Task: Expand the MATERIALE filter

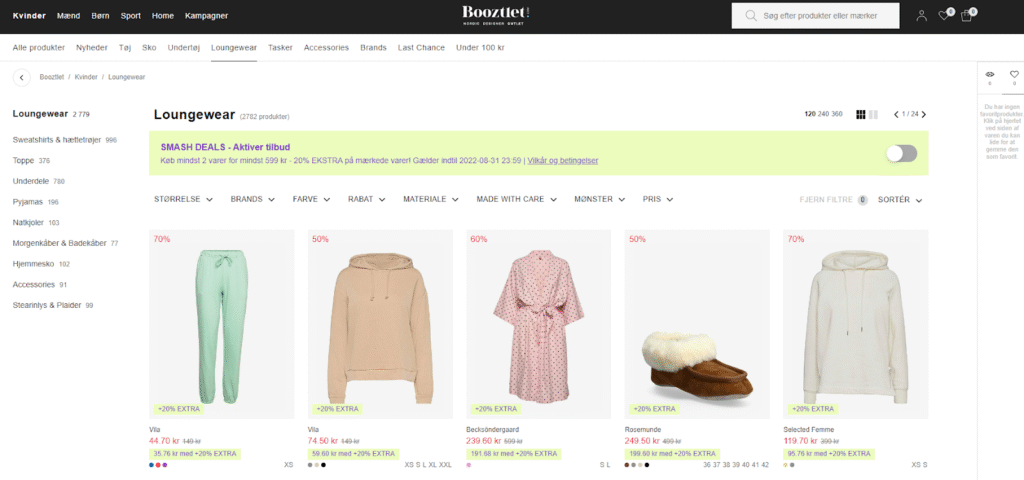Action: pyautogui.click(x=431, y=199)
